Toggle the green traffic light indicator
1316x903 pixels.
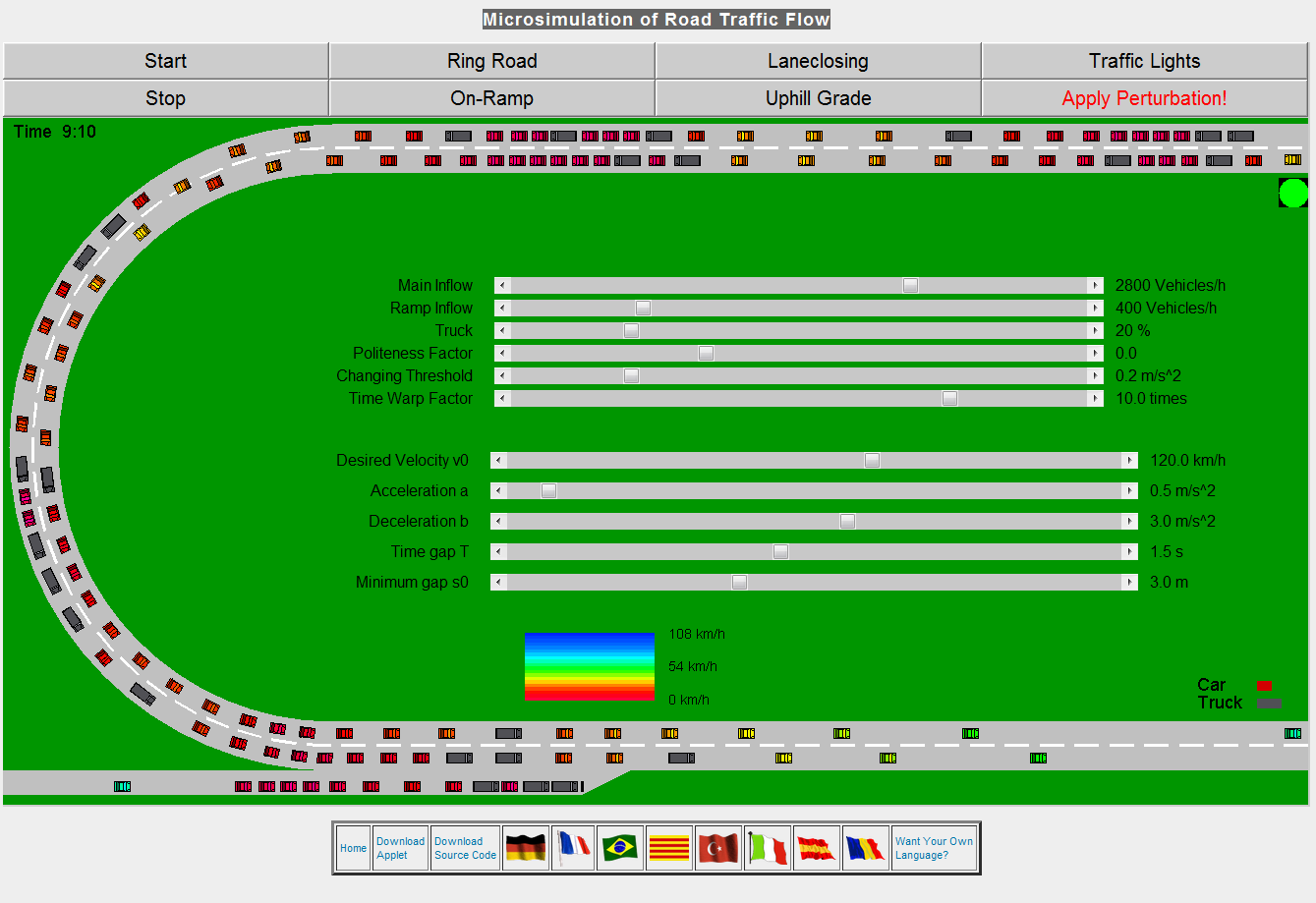pos(1292,193)
